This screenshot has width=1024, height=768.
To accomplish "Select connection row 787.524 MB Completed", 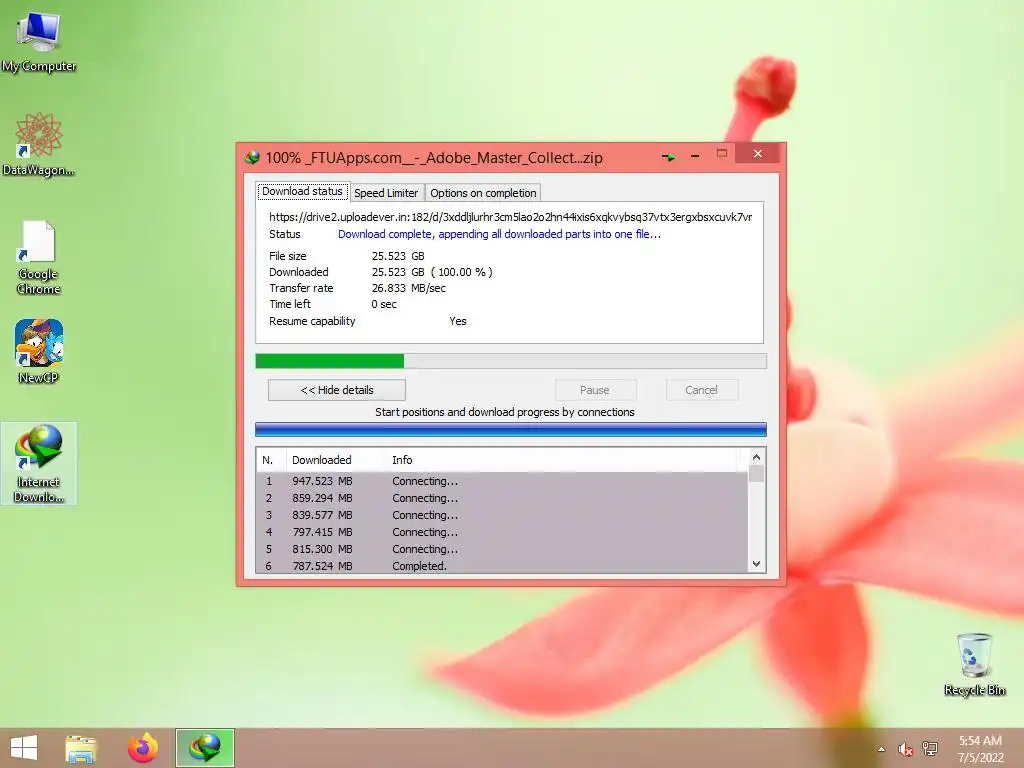I will [x=502, y=566].
